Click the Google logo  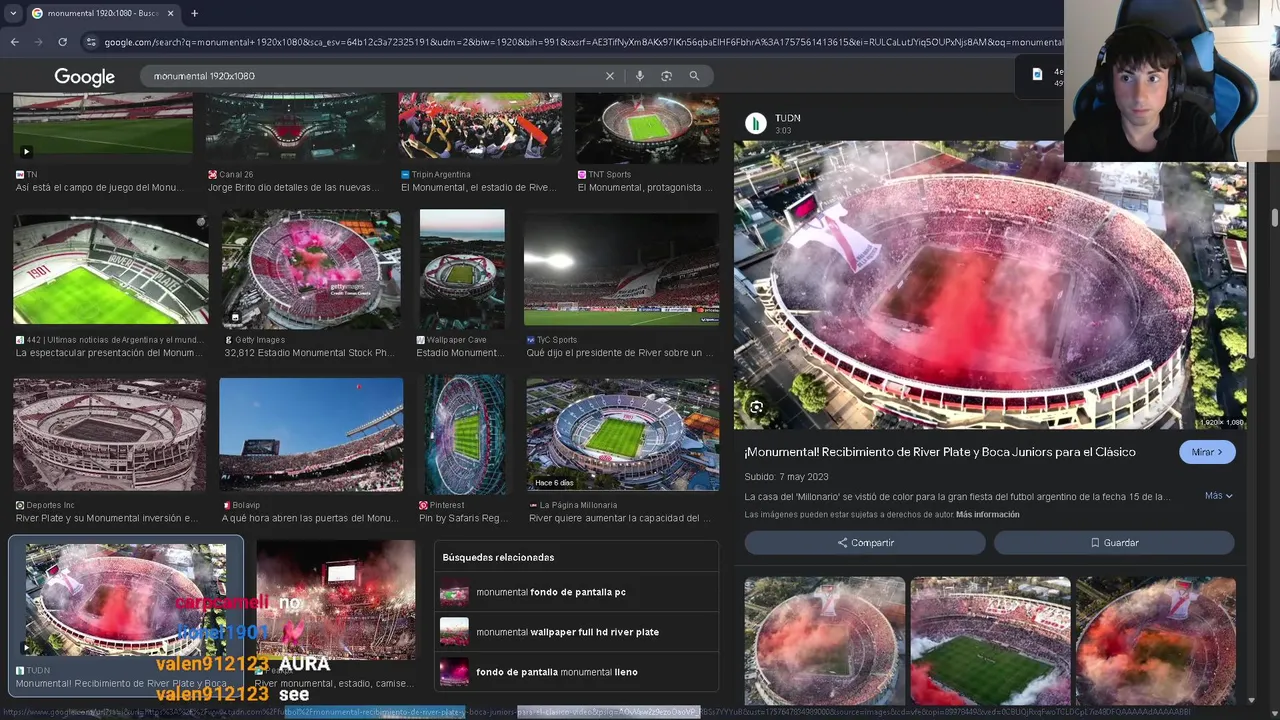pos(84,77)
